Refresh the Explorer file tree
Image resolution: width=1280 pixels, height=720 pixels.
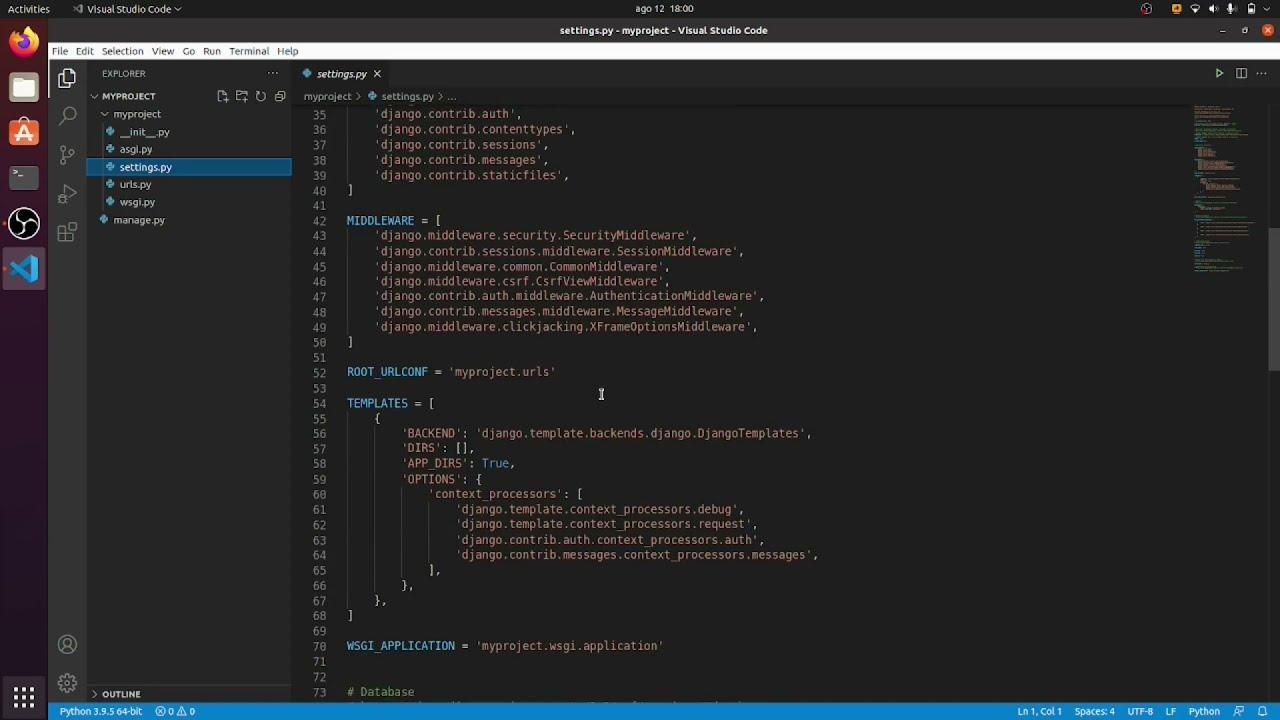(x=260, y=96)
